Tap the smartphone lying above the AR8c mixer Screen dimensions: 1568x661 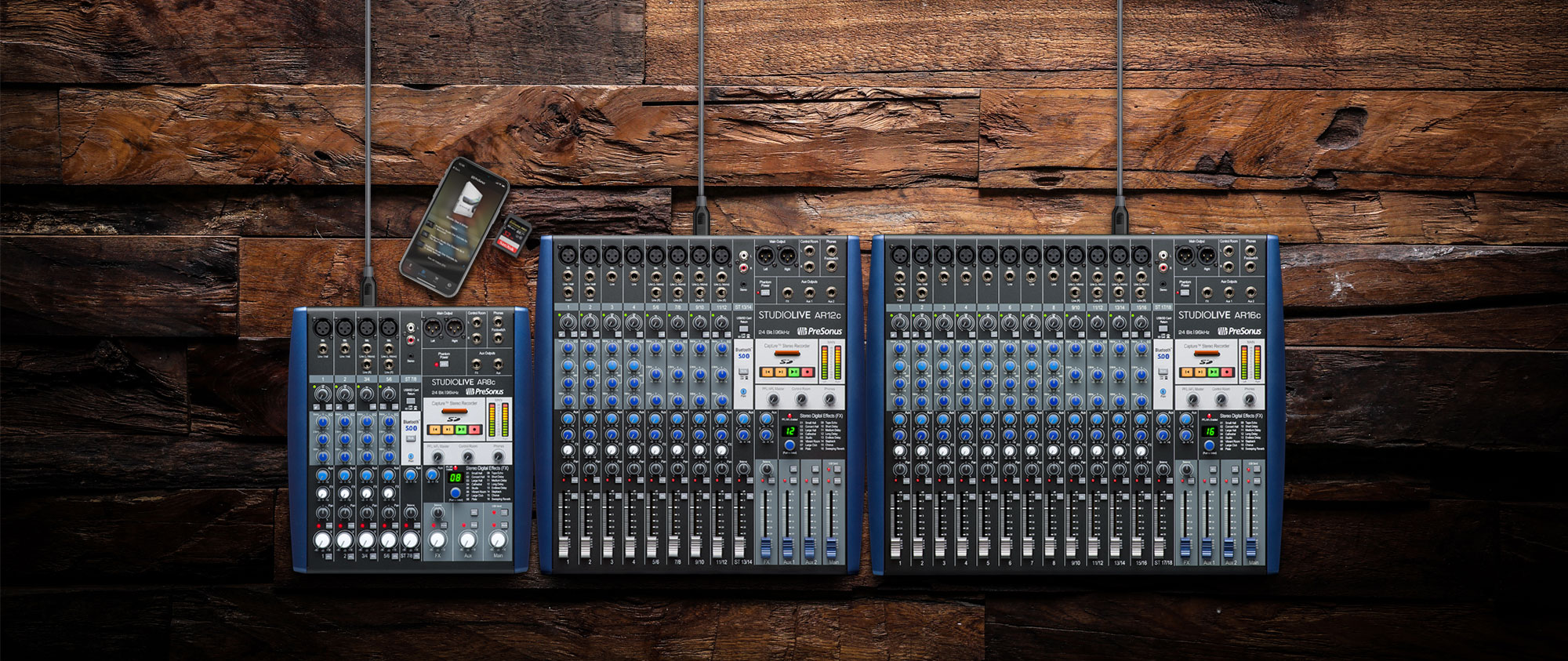pyautogui.click(x=455, y=227)
